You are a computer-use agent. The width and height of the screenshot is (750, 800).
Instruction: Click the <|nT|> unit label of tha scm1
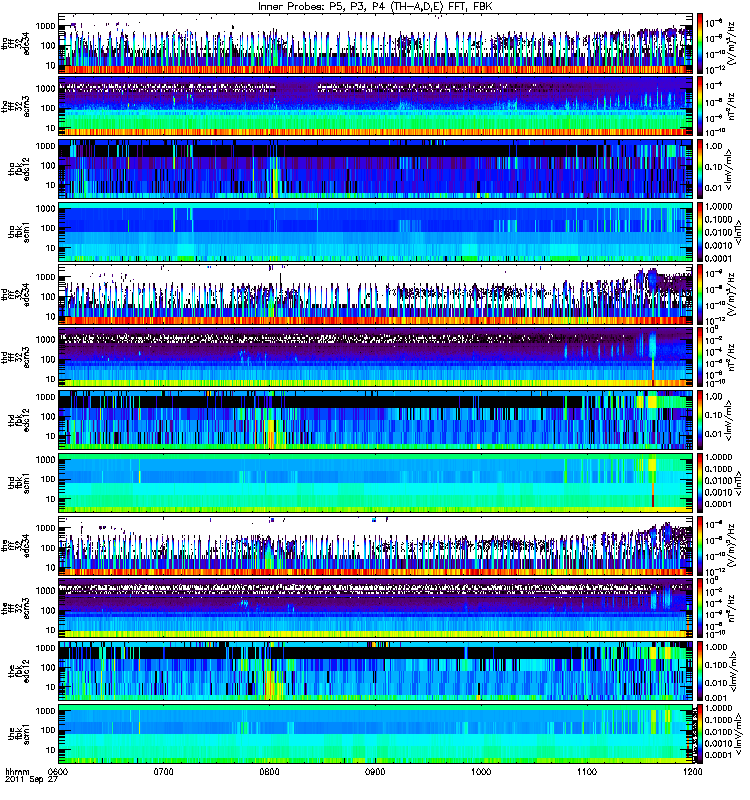pos(738,232)
